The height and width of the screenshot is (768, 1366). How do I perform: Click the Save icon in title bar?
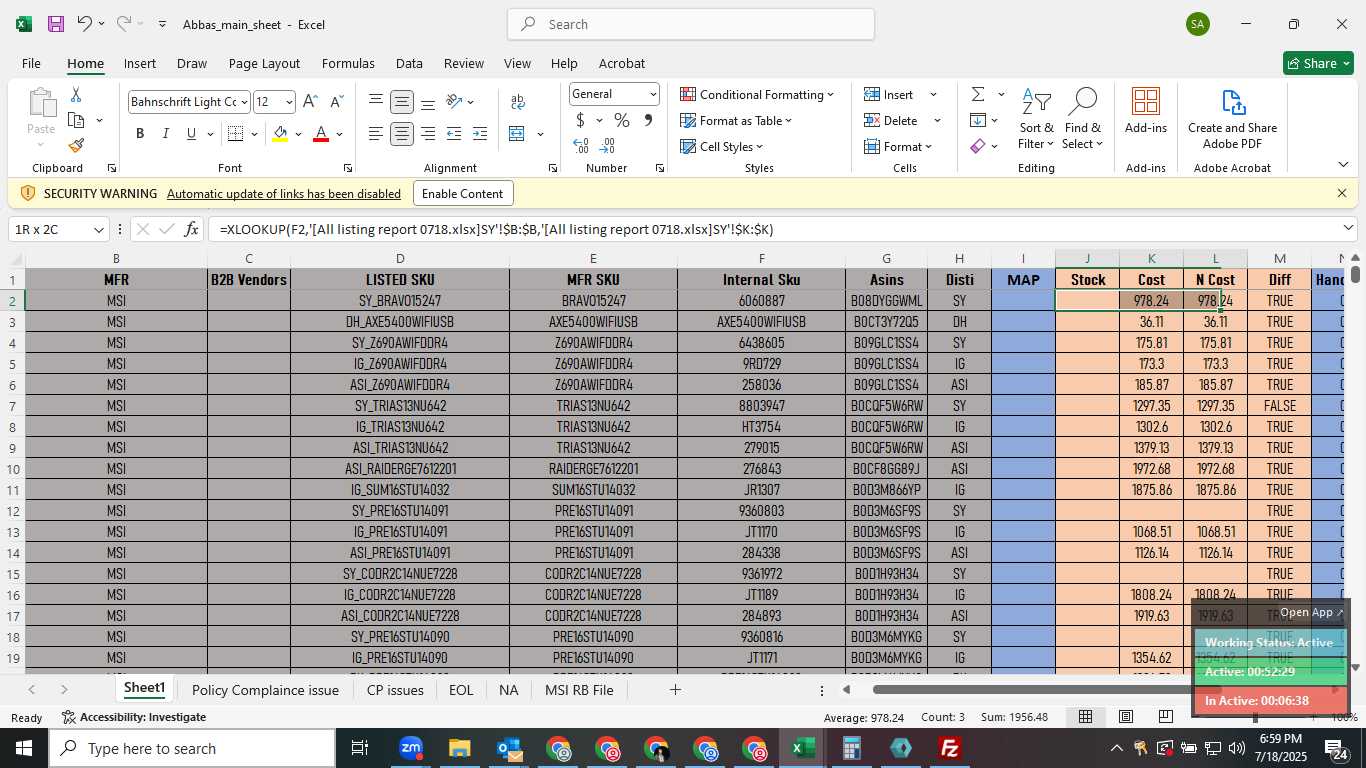[56, 24]
